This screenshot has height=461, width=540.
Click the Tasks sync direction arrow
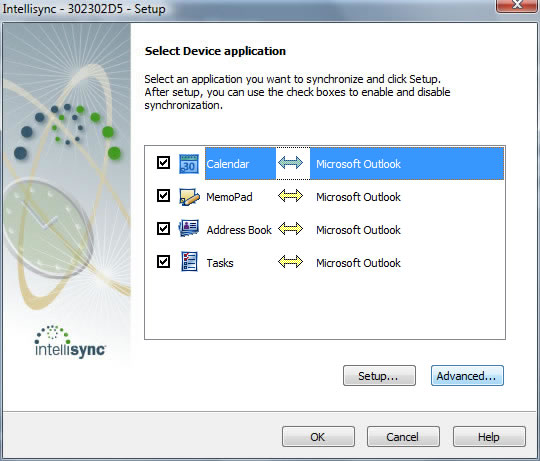point(290,262)
